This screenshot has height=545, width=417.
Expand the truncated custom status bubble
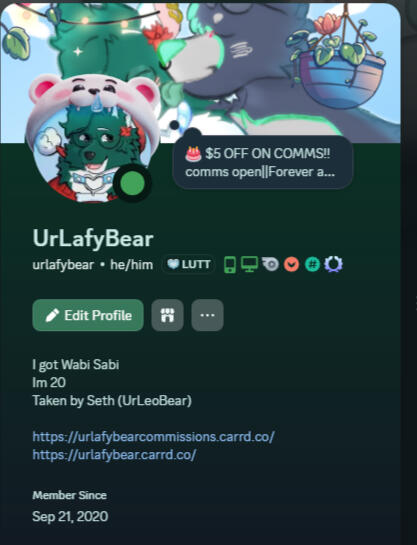pos(263,162)
